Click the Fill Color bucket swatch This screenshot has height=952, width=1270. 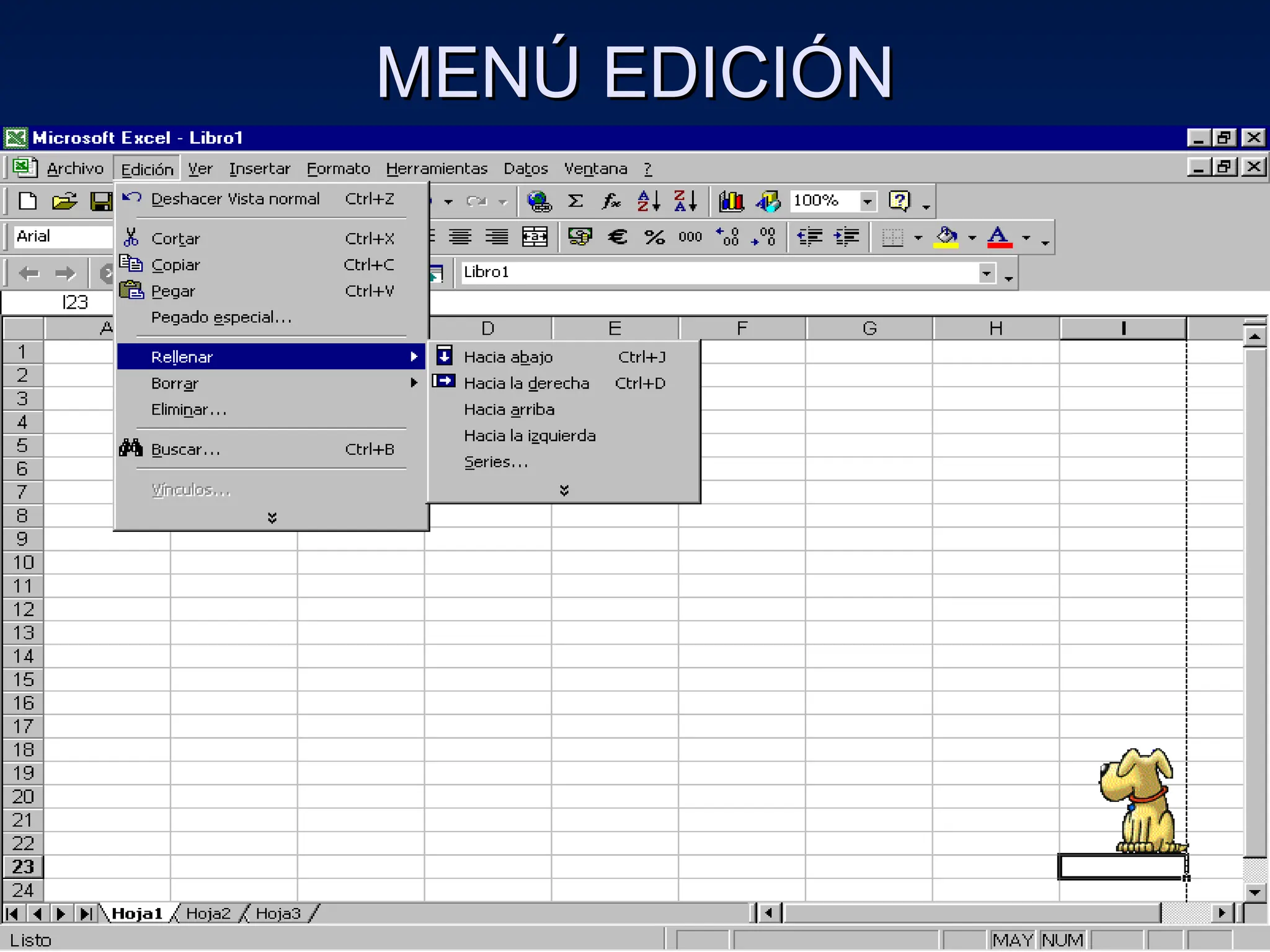point(946,237)
